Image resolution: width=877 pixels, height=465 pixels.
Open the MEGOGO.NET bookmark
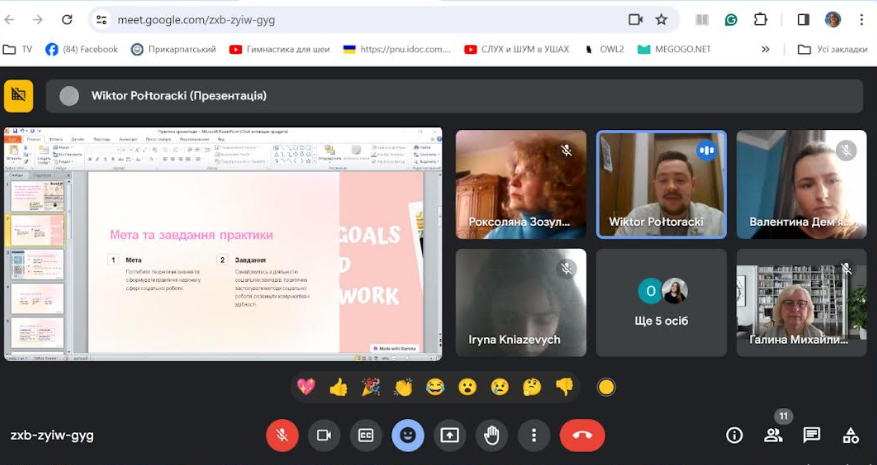tap(674, 49)
